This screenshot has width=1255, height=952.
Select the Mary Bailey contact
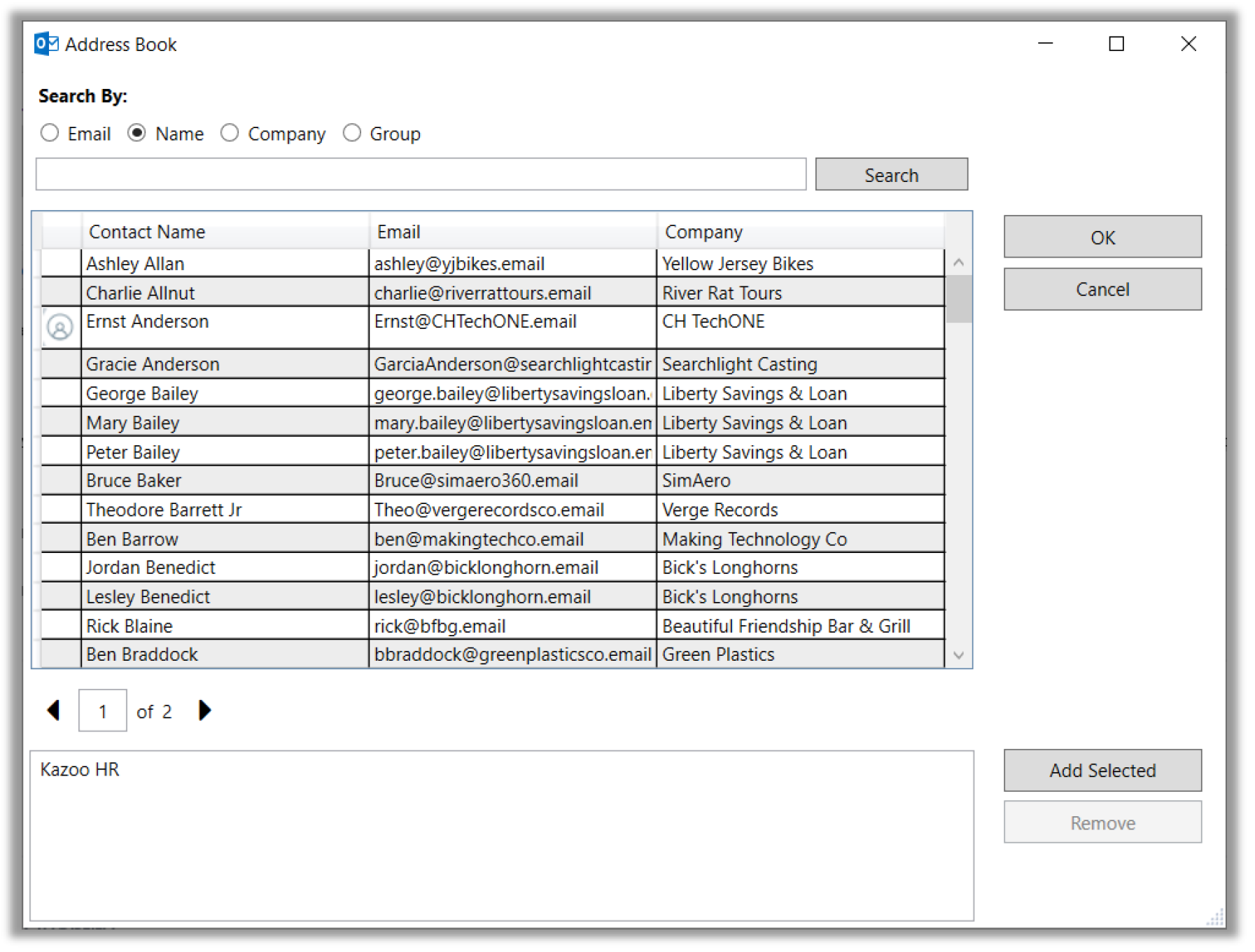(225, 423)
